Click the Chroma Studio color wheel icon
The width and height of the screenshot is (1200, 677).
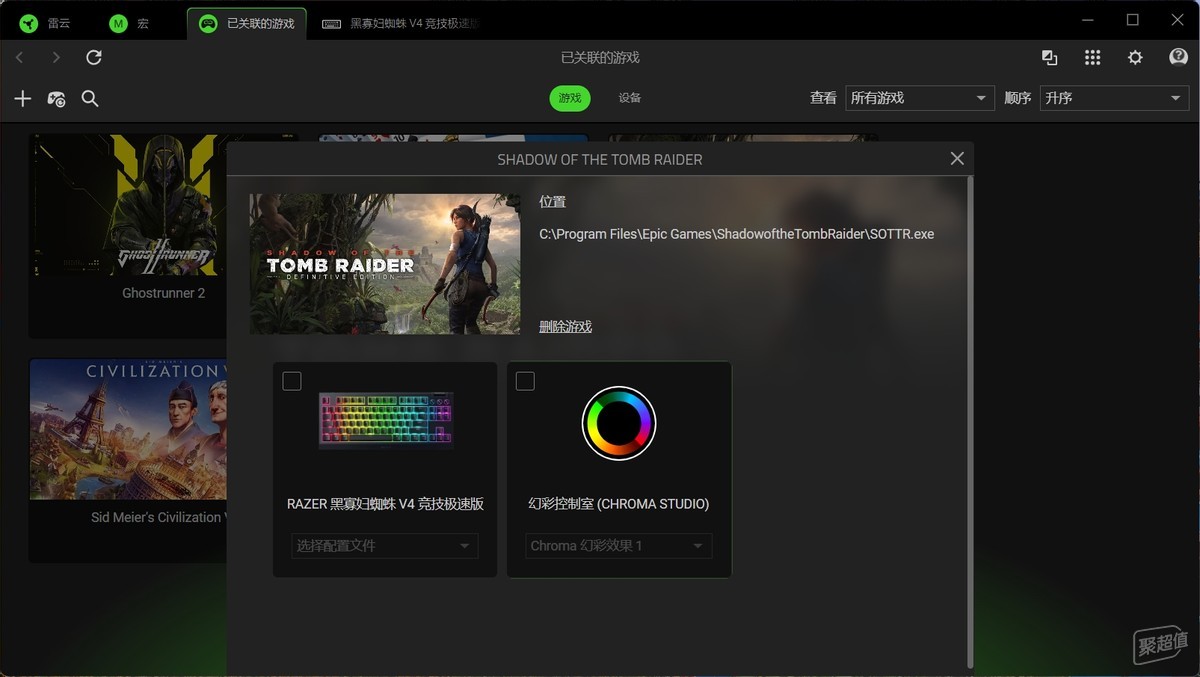(619, 423)
